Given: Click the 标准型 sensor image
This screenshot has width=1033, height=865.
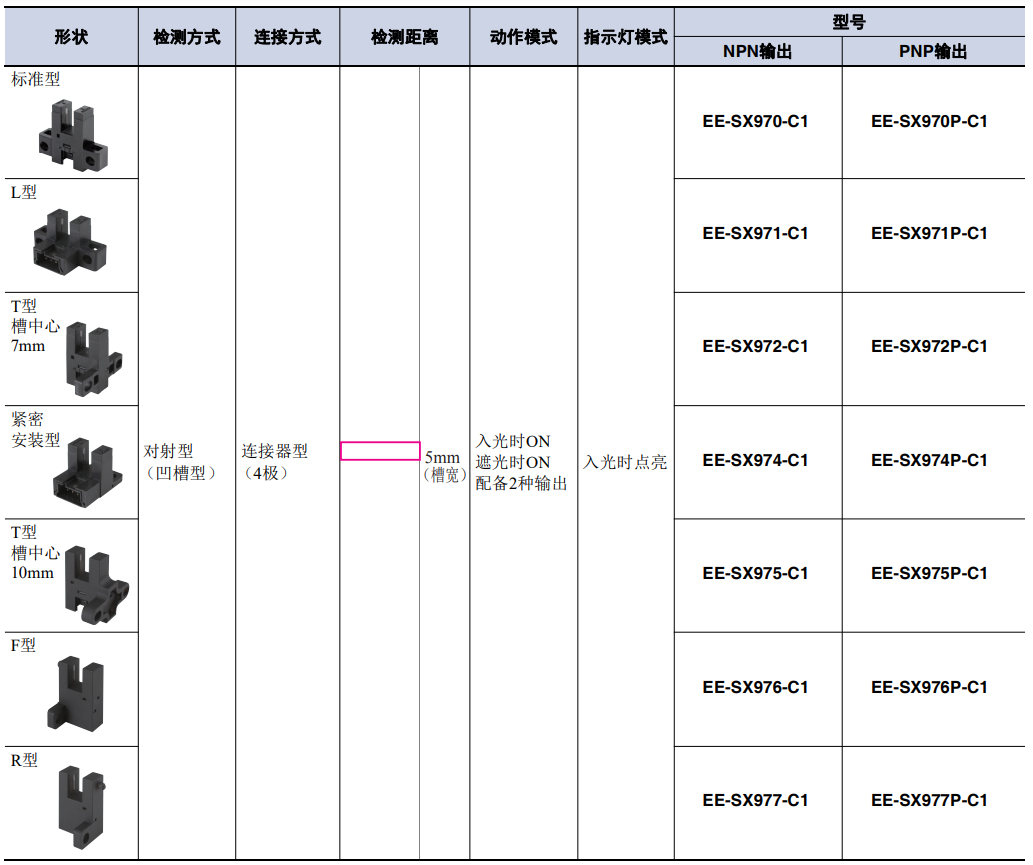Looking at the screenshot, I should pyautogui.click(x=72, y=135).
